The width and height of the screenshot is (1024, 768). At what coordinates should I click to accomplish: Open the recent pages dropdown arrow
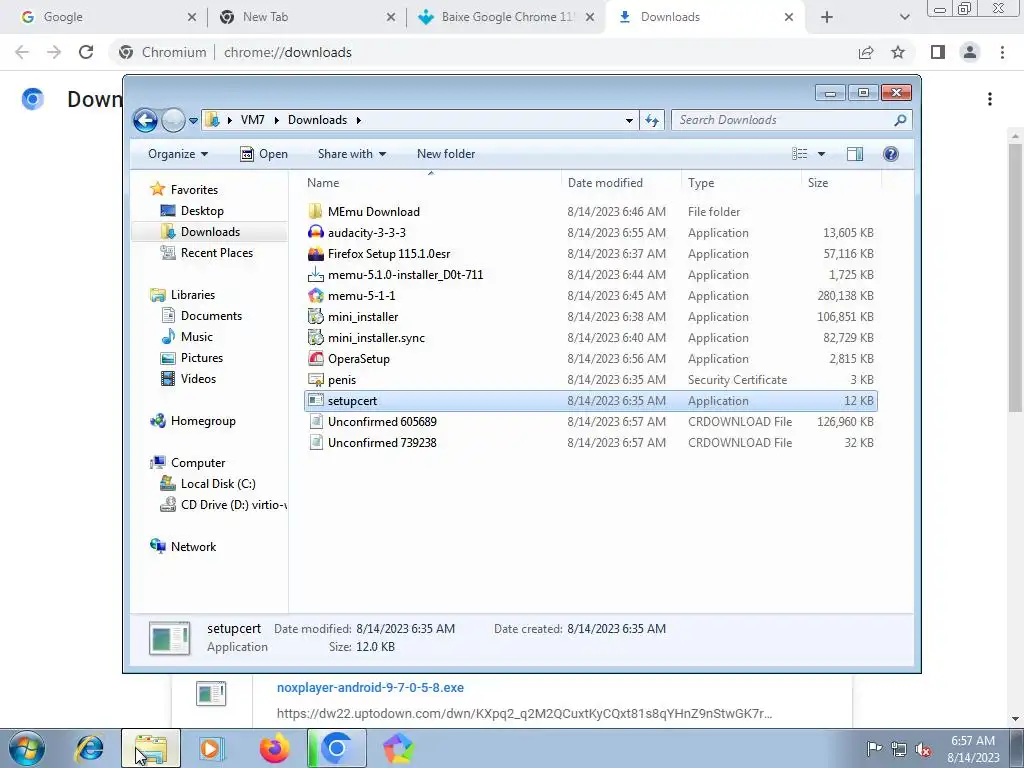click(x=193, y=121)
